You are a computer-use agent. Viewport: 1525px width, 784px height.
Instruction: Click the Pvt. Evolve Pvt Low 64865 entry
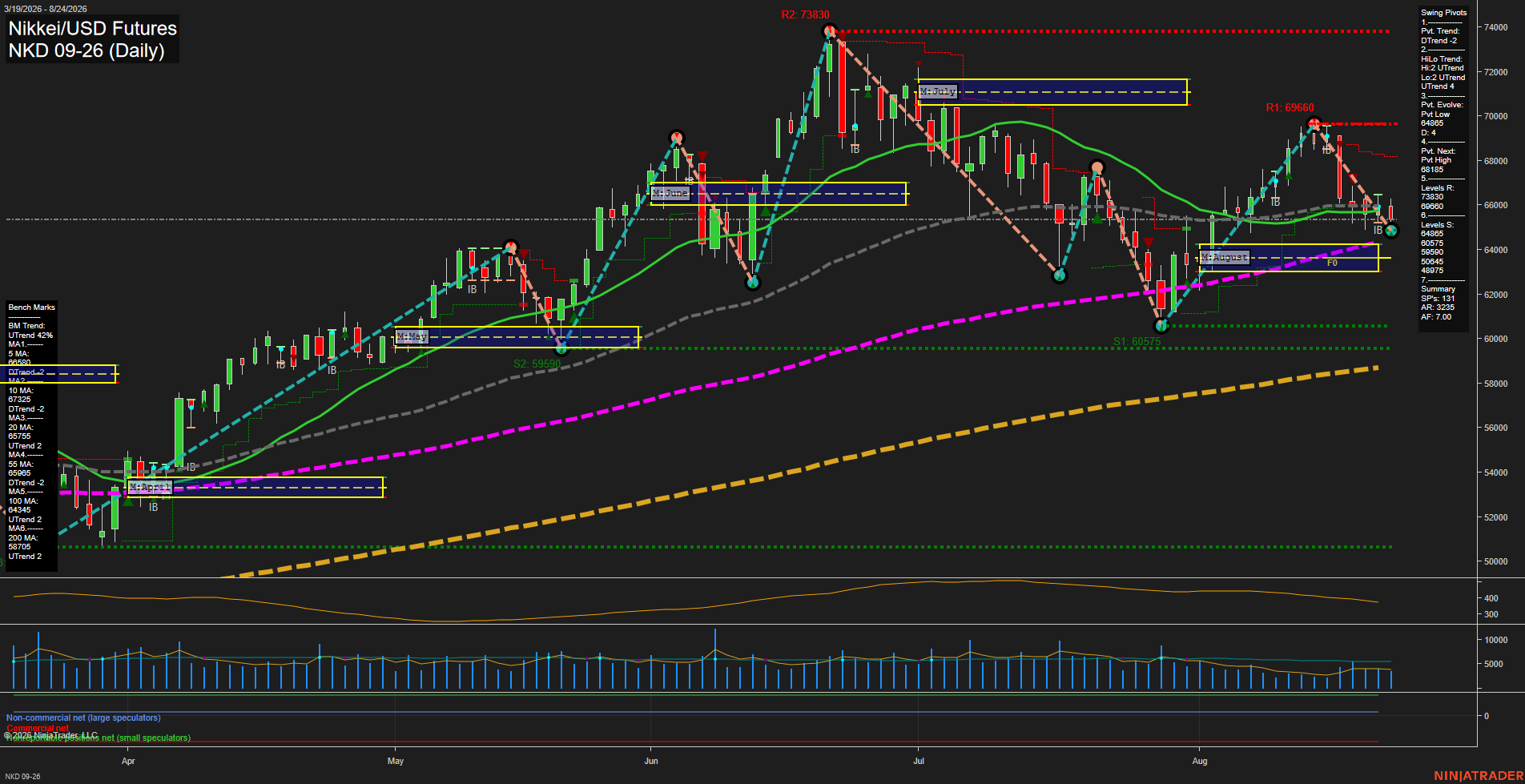(x=1442, y=114)
